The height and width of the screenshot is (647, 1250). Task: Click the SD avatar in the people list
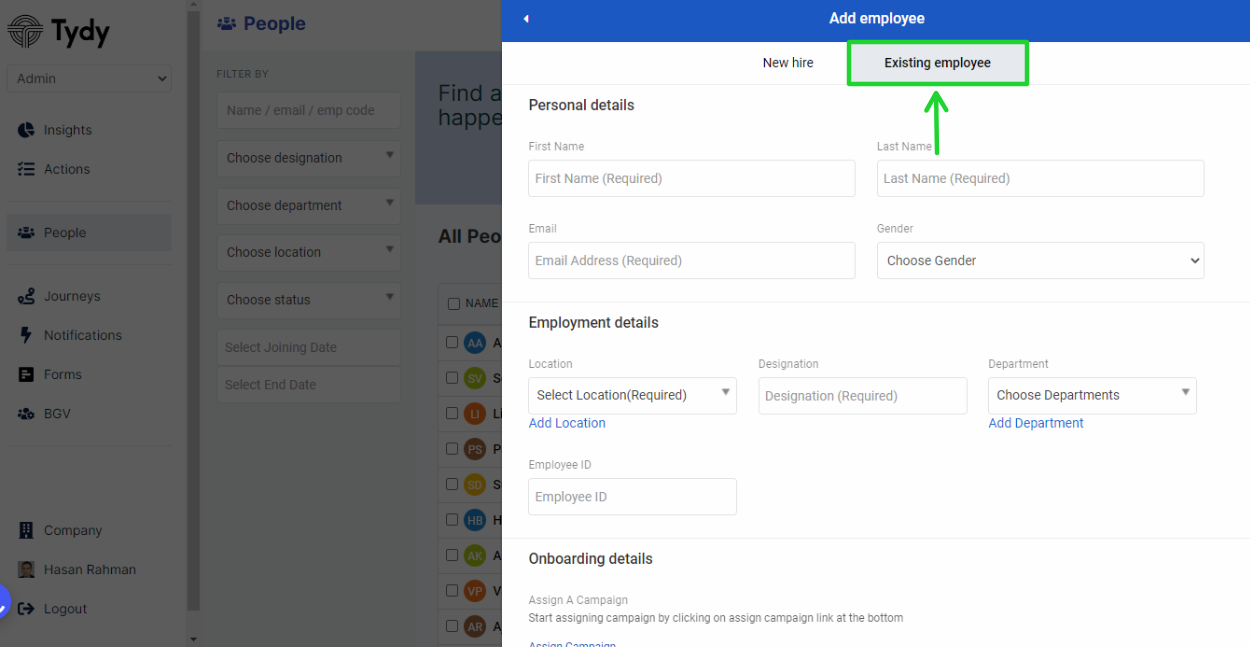(x=475, y=484)
